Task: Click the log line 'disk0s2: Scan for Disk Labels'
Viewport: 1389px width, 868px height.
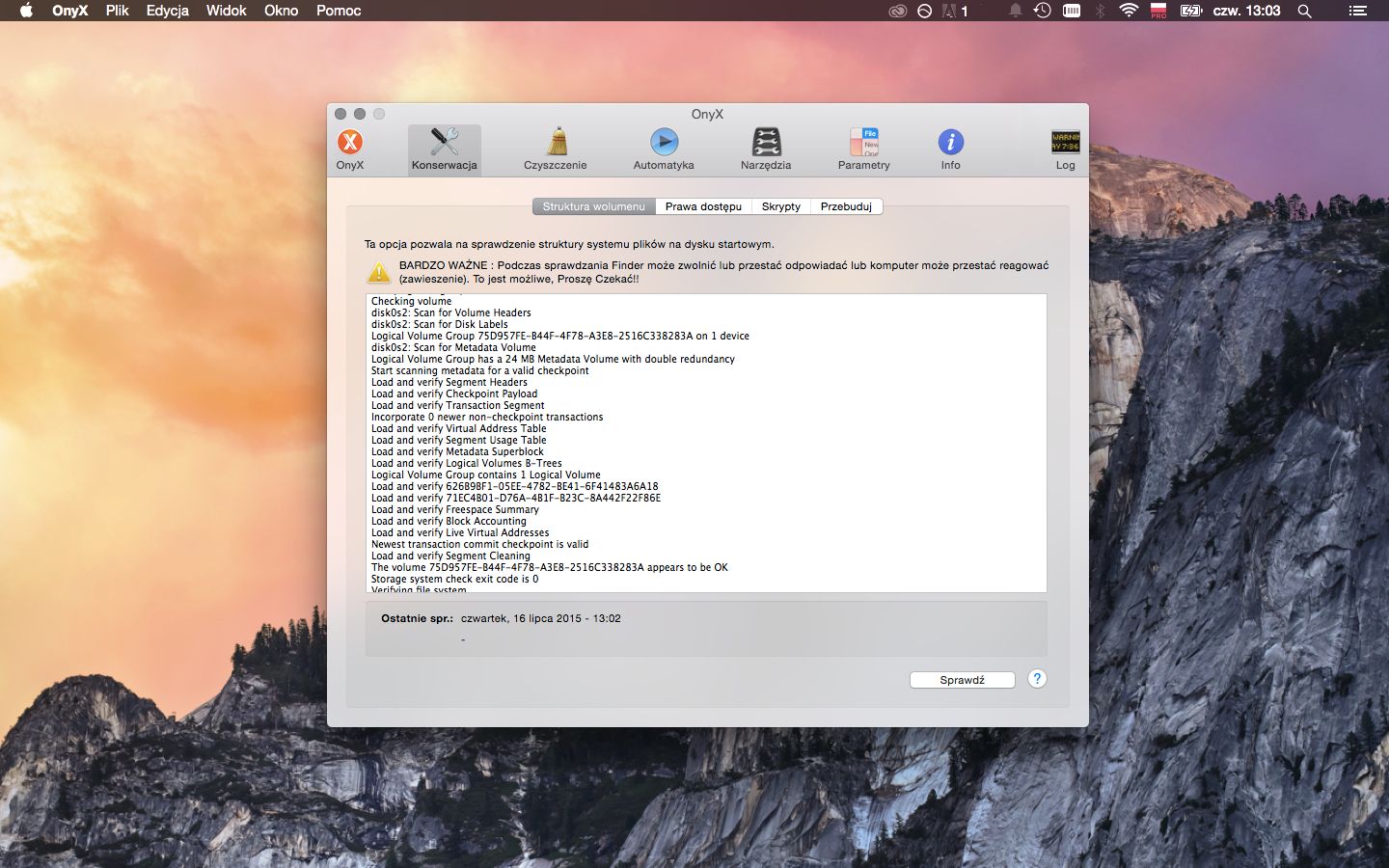Action: (x=439, y=324)
